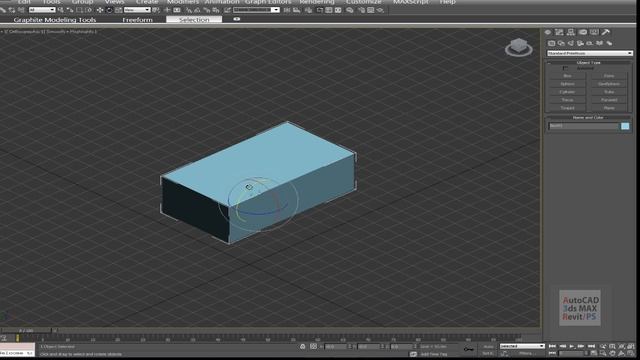The image size is (640, 360).
Task: Click the Cylinder primitive button
Action: (x=567, y=92)
